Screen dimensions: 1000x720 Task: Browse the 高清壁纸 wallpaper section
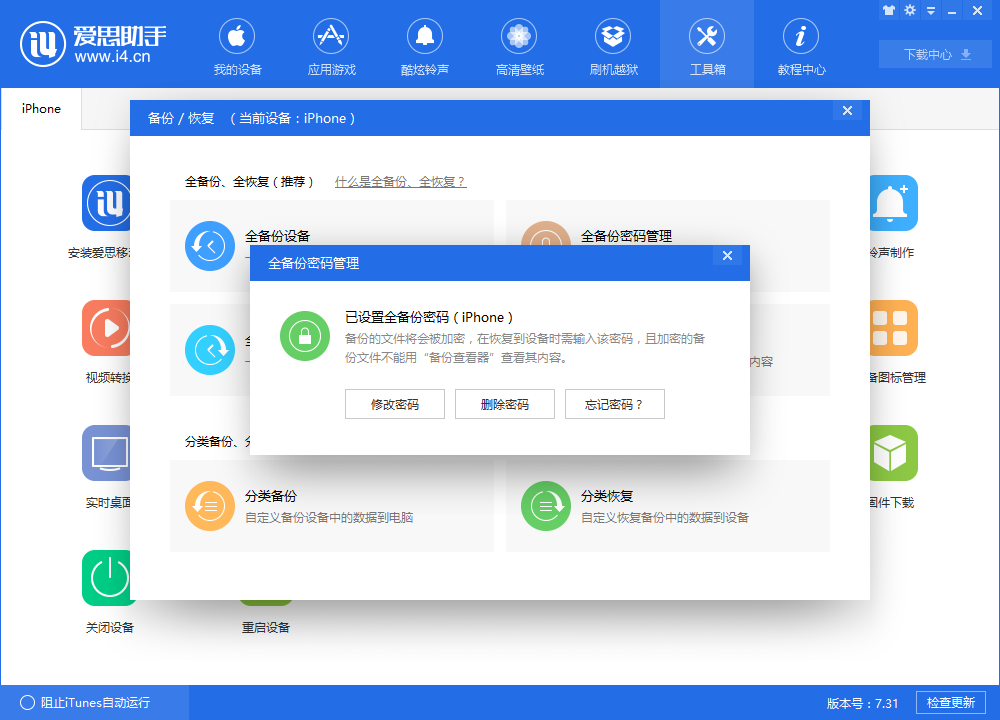(518, 45)
